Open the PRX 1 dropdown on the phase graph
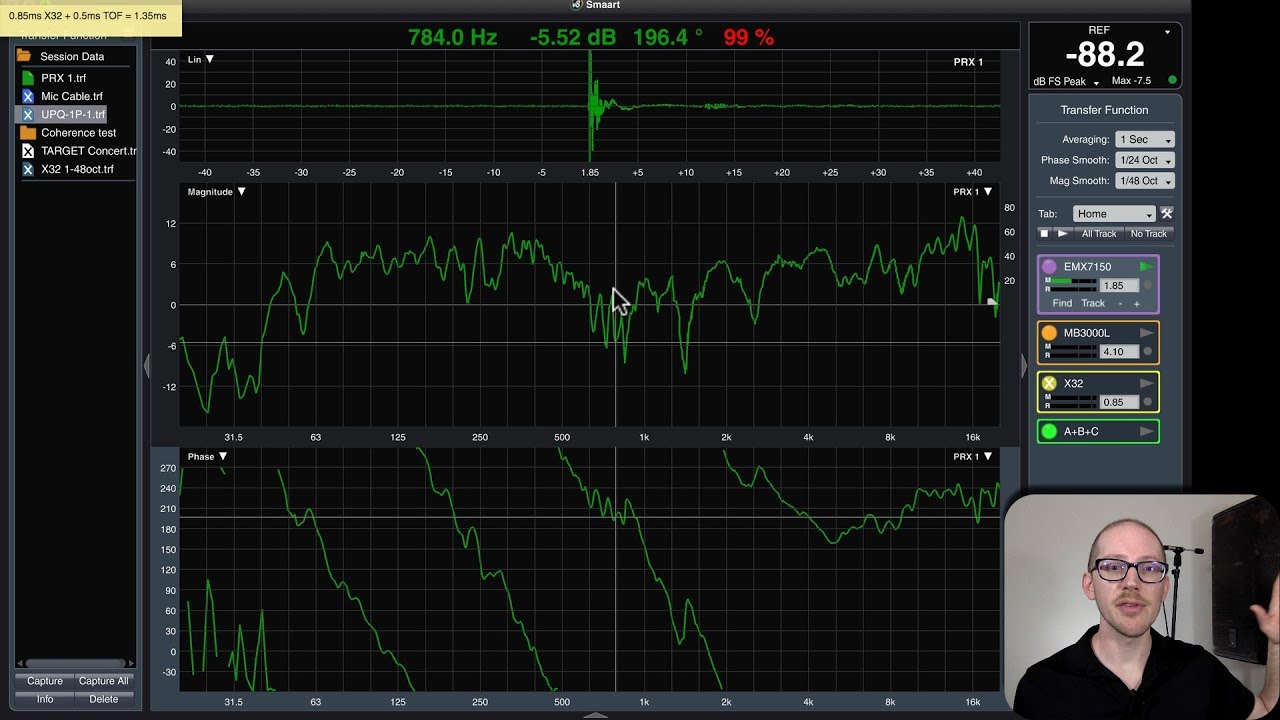This screenshot has height=720, width=1280. pyautogui.click(x=972, y=457)
